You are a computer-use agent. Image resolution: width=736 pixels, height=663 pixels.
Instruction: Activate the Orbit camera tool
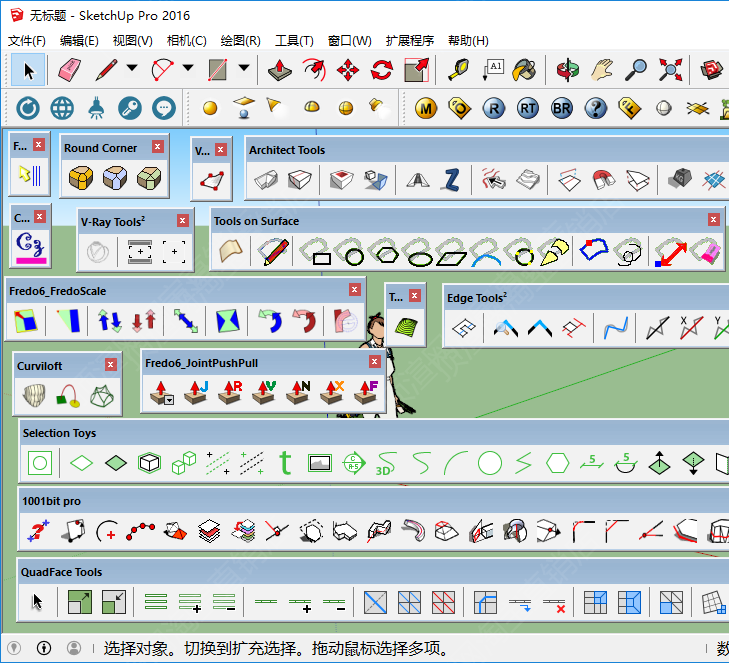click(567, 70)
